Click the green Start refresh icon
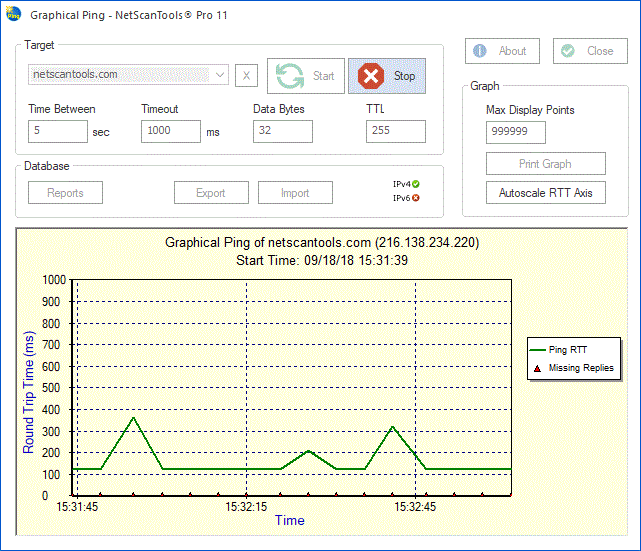The image size is (641, 551). click(x=290, y=76)
